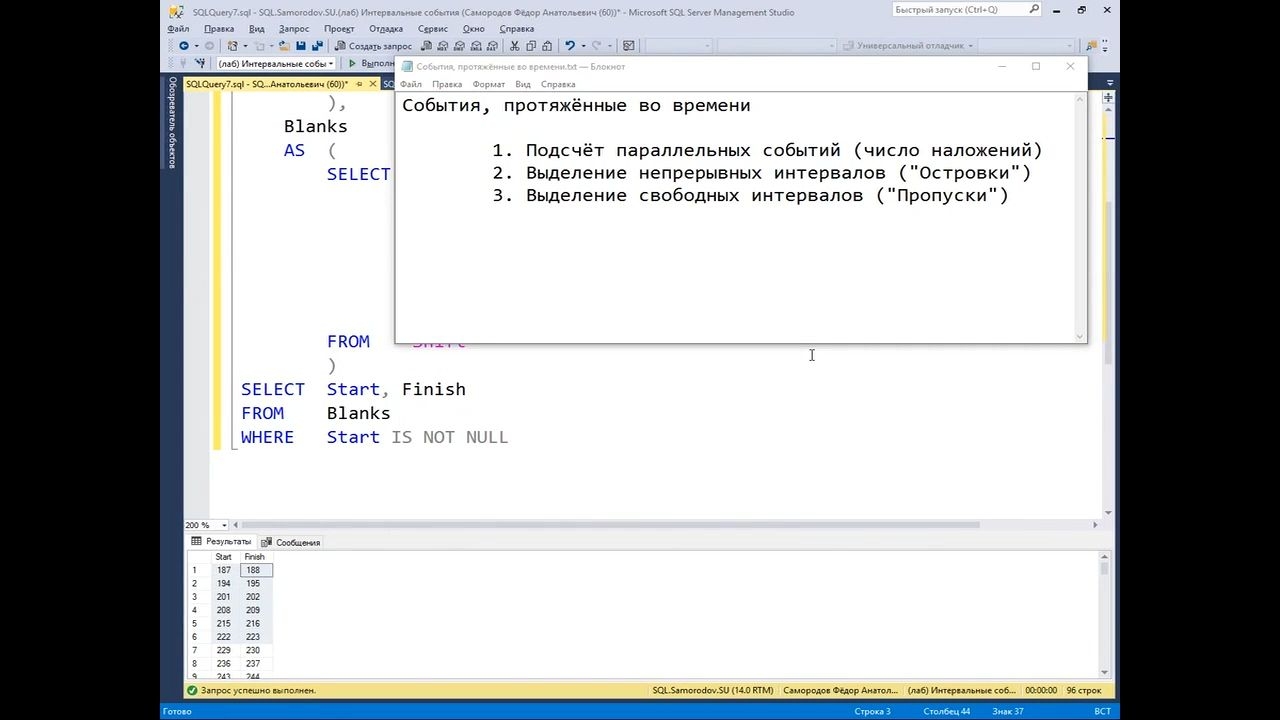The width and height of the screenshot is (1280, 720).
Task: Click in the Быстрый запуск search field
Action: pyautogui.click(x=965, y=10)
